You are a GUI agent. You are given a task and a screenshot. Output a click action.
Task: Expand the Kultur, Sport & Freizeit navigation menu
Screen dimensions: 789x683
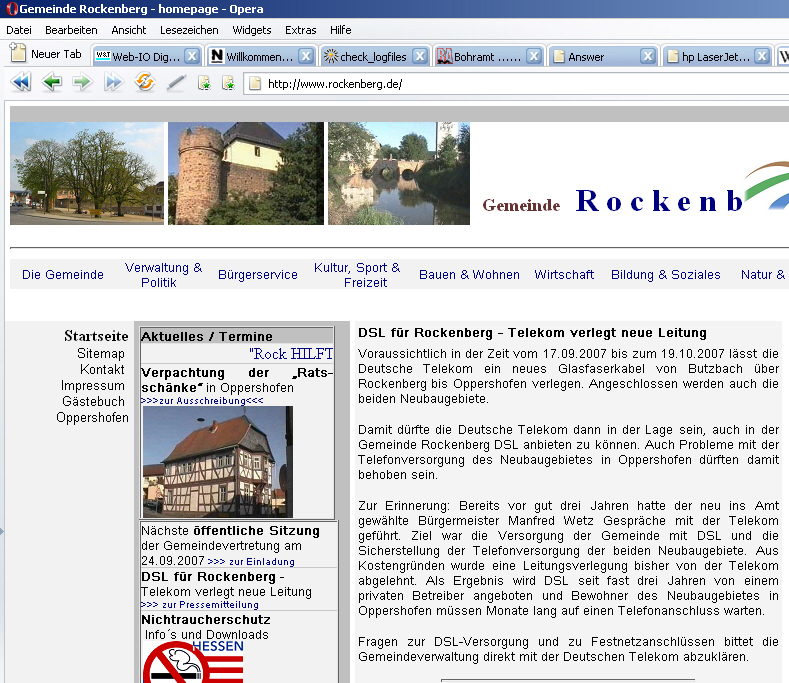357,275
